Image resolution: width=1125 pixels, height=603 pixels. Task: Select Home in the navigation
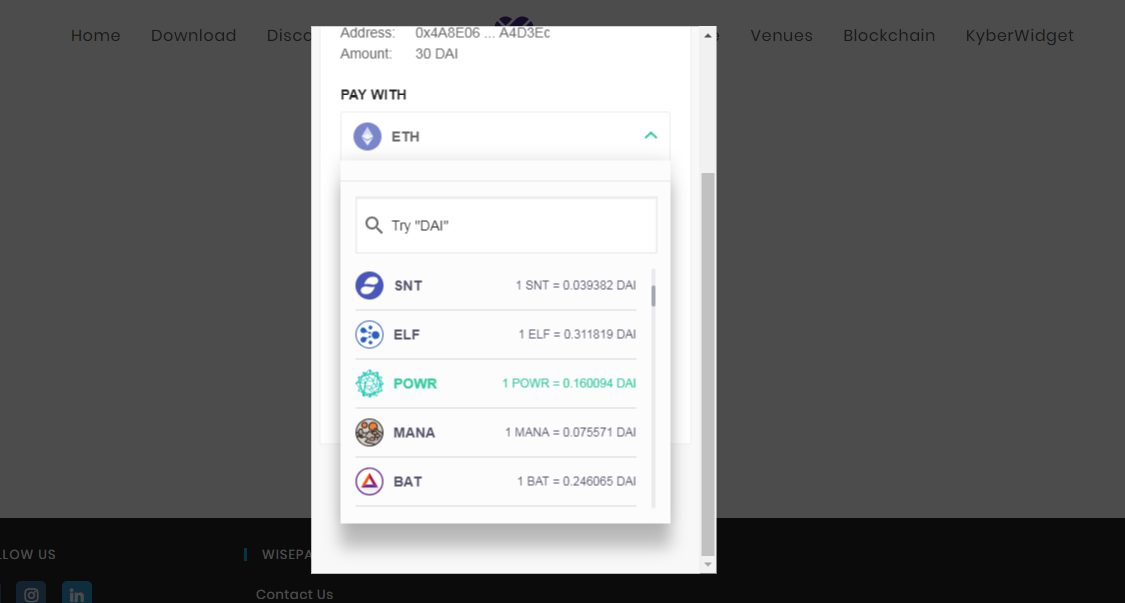coord(95,36)
